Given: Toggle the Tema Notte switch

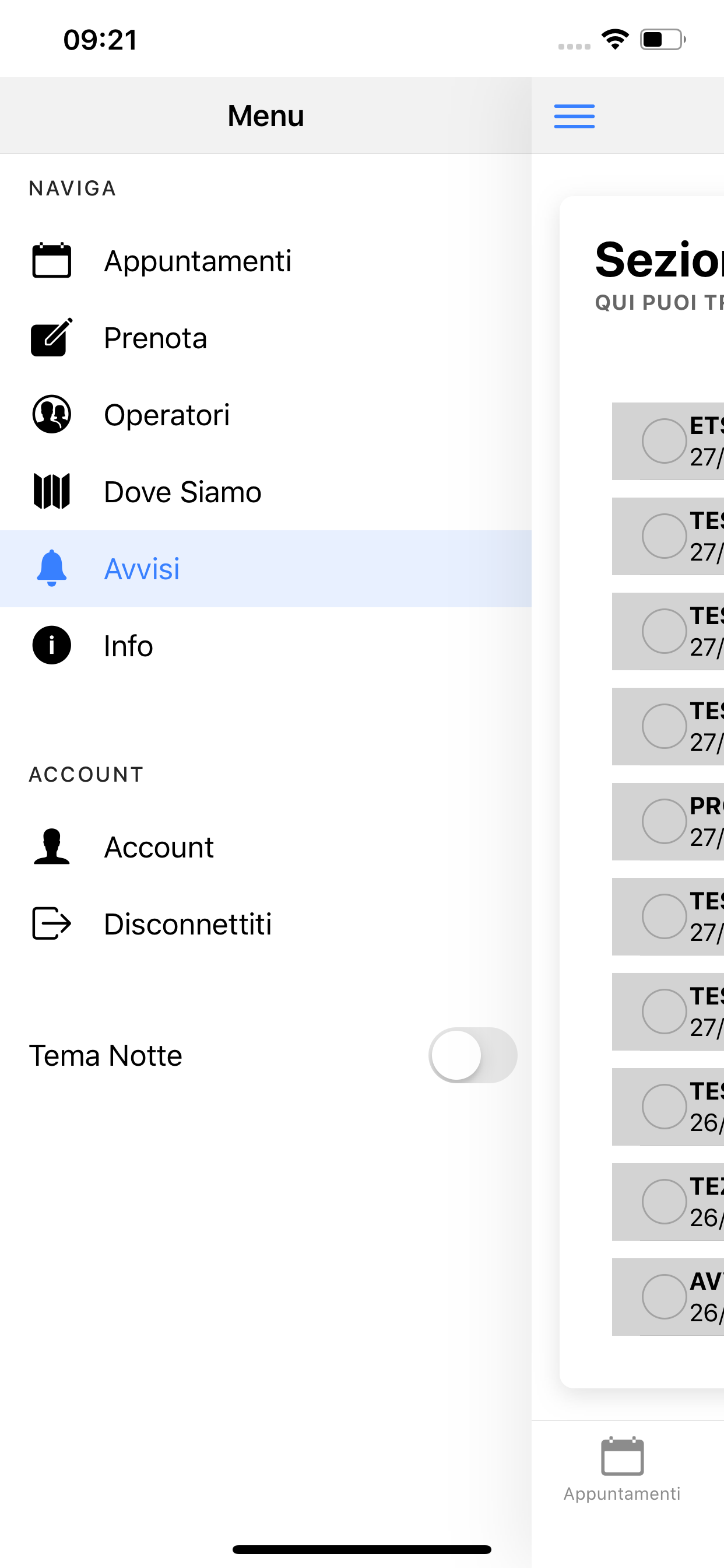Looking at the screenshot, I should 473,1055.
